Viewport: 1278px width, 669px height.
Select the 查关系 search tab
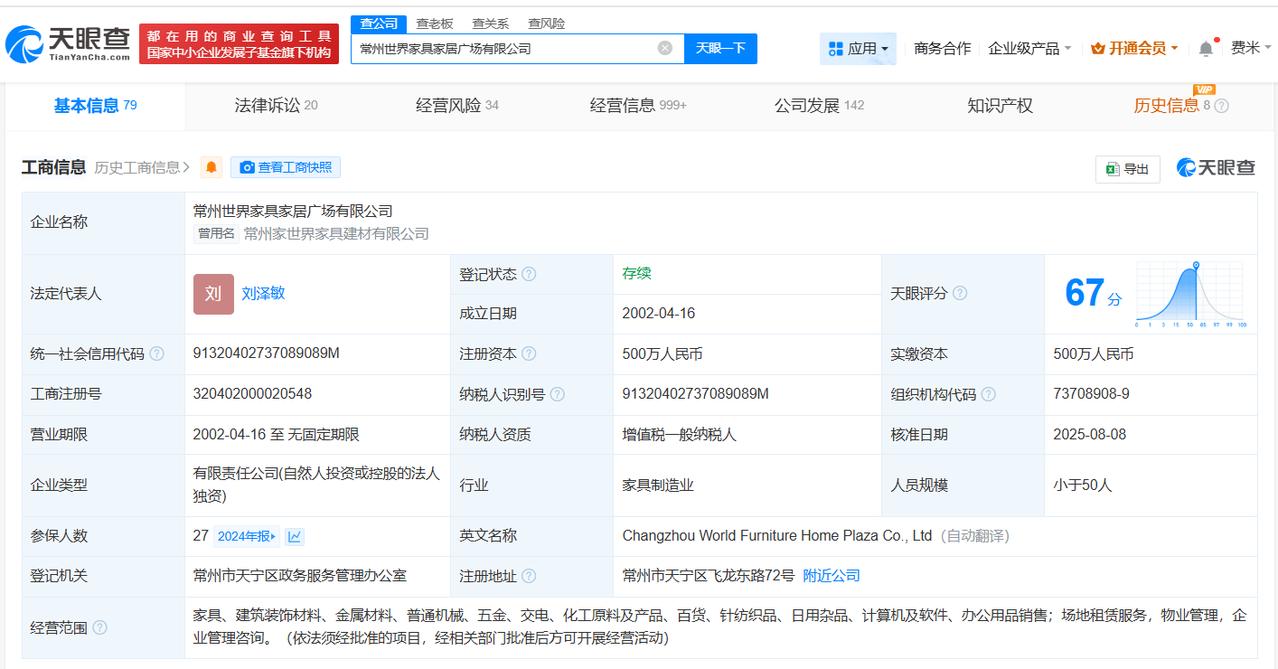click(x=490, y=23)
